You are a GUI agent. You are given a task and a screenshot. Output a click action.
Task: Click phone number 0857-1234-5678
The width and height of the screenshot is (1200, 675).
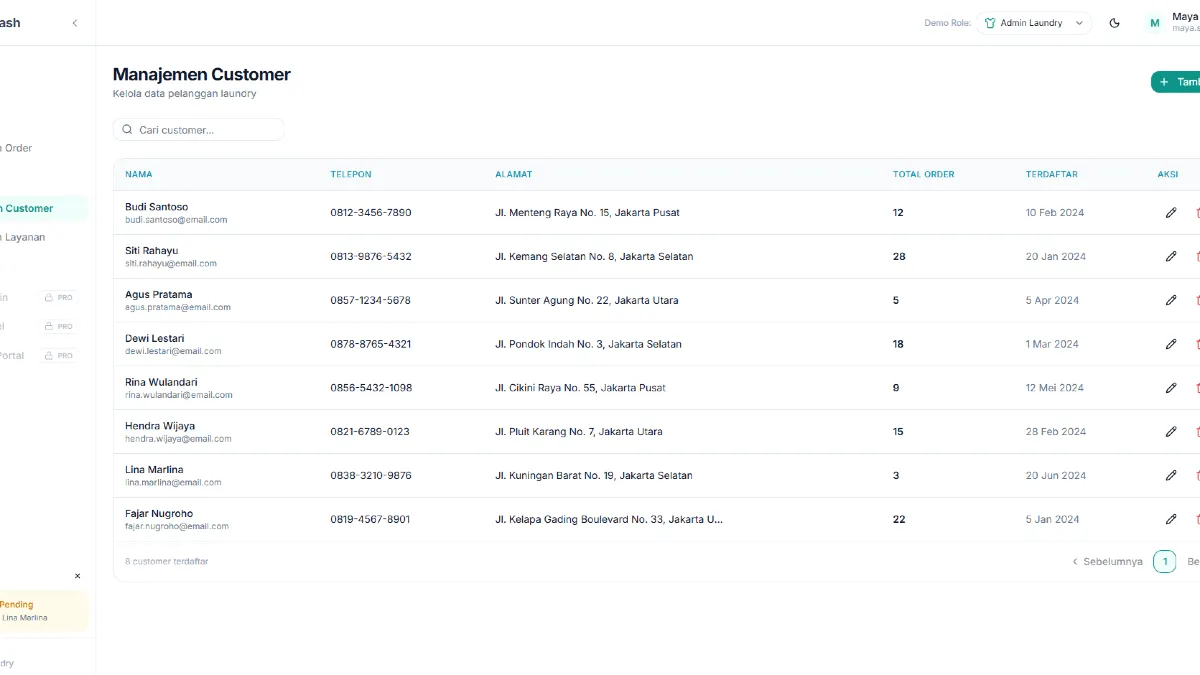pos(371,300)
